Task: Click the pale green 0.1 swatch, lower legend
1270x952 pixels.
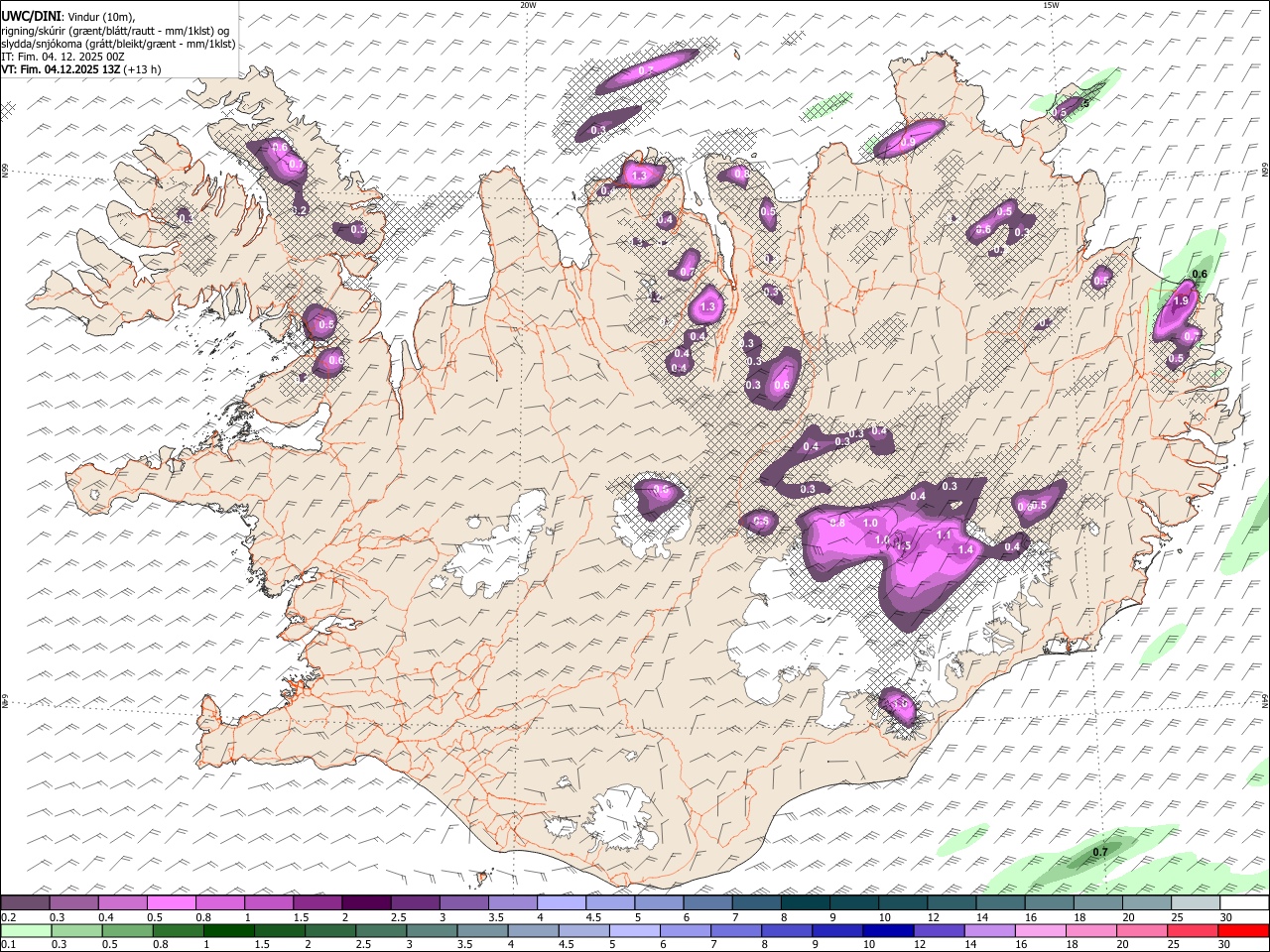Action: tap(26, 931)
